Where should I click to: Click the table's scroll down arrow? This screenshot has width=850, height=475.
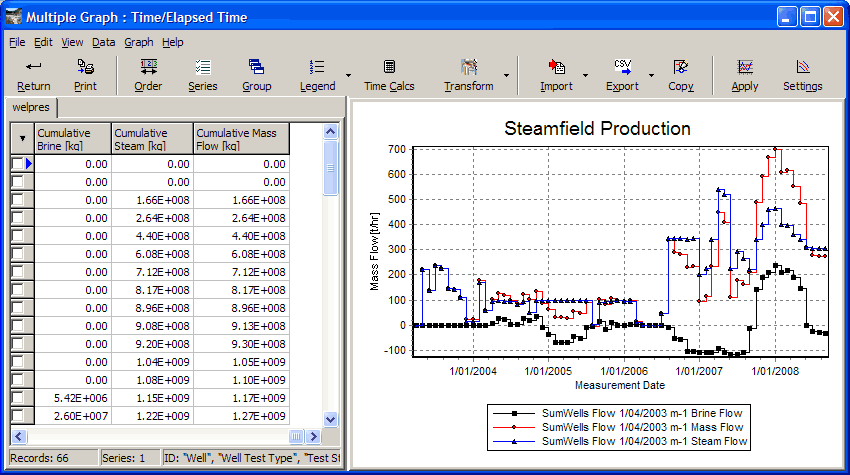(x=330, y=419)
